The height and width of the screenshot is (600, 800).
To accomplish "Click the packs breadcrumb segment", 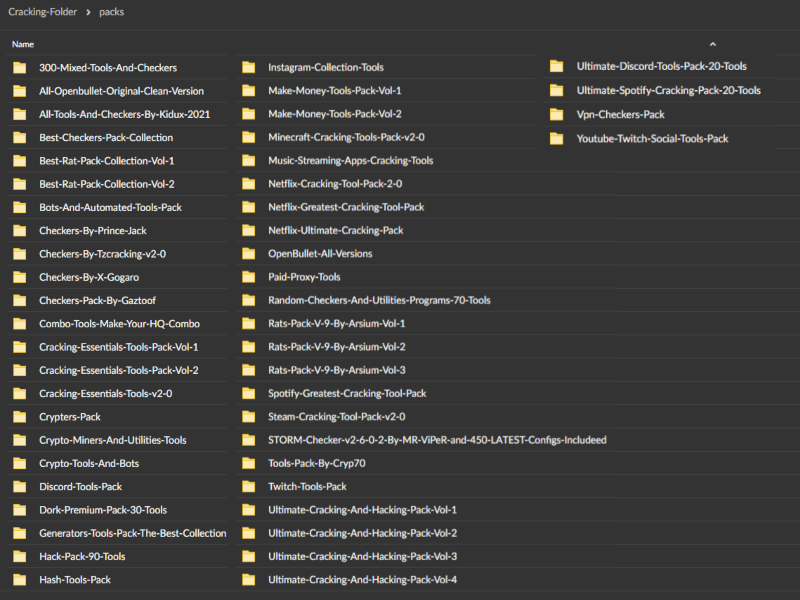I will pyautogui.click(x=112, y=12).
